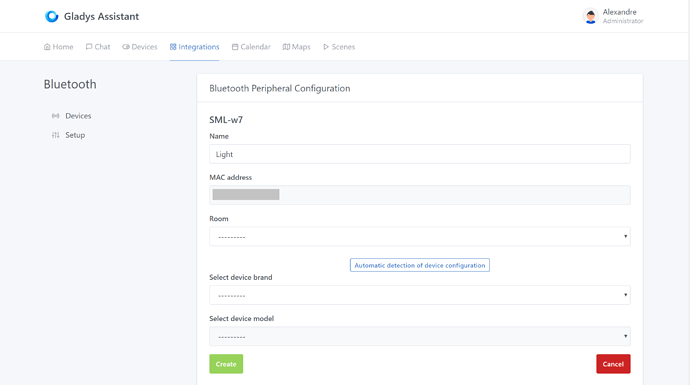Click the Calendar icon in navigation
690x385 pixels.
tap(235, 47)
